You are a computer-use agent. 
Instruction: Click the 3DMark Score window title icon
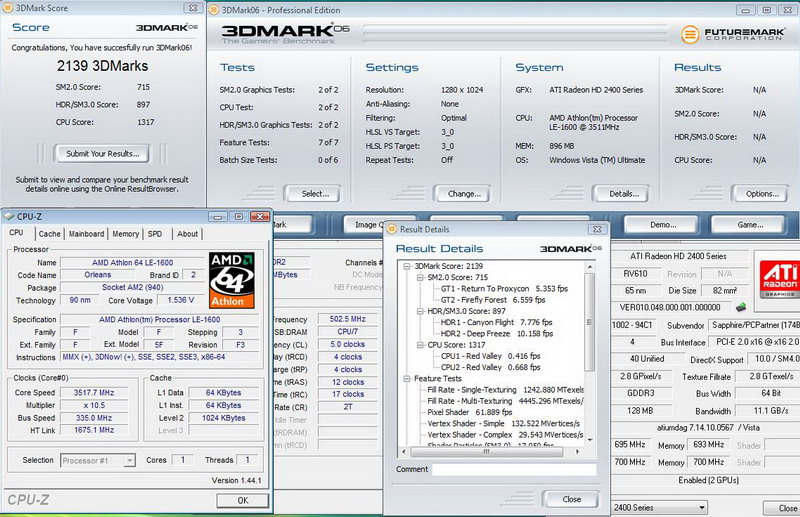[x=8, y=8]
